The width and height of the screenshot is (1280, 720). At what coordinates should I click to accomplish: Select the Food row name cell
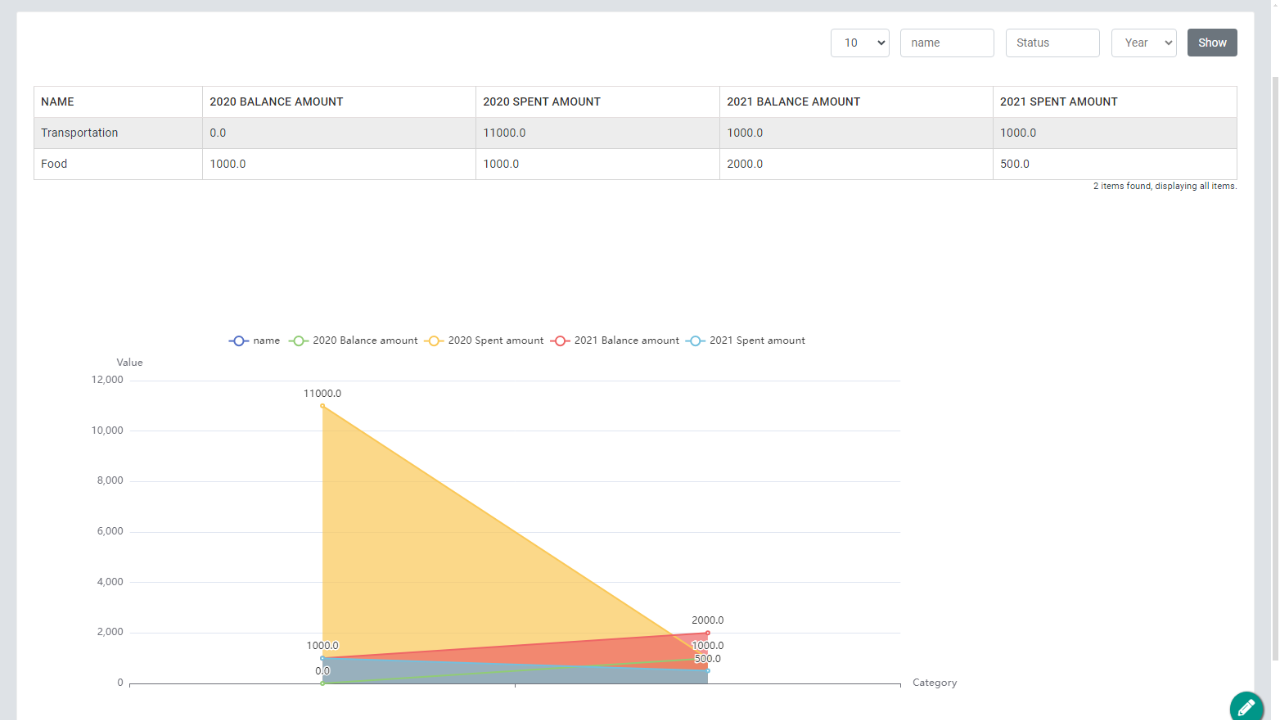[55, 164]
